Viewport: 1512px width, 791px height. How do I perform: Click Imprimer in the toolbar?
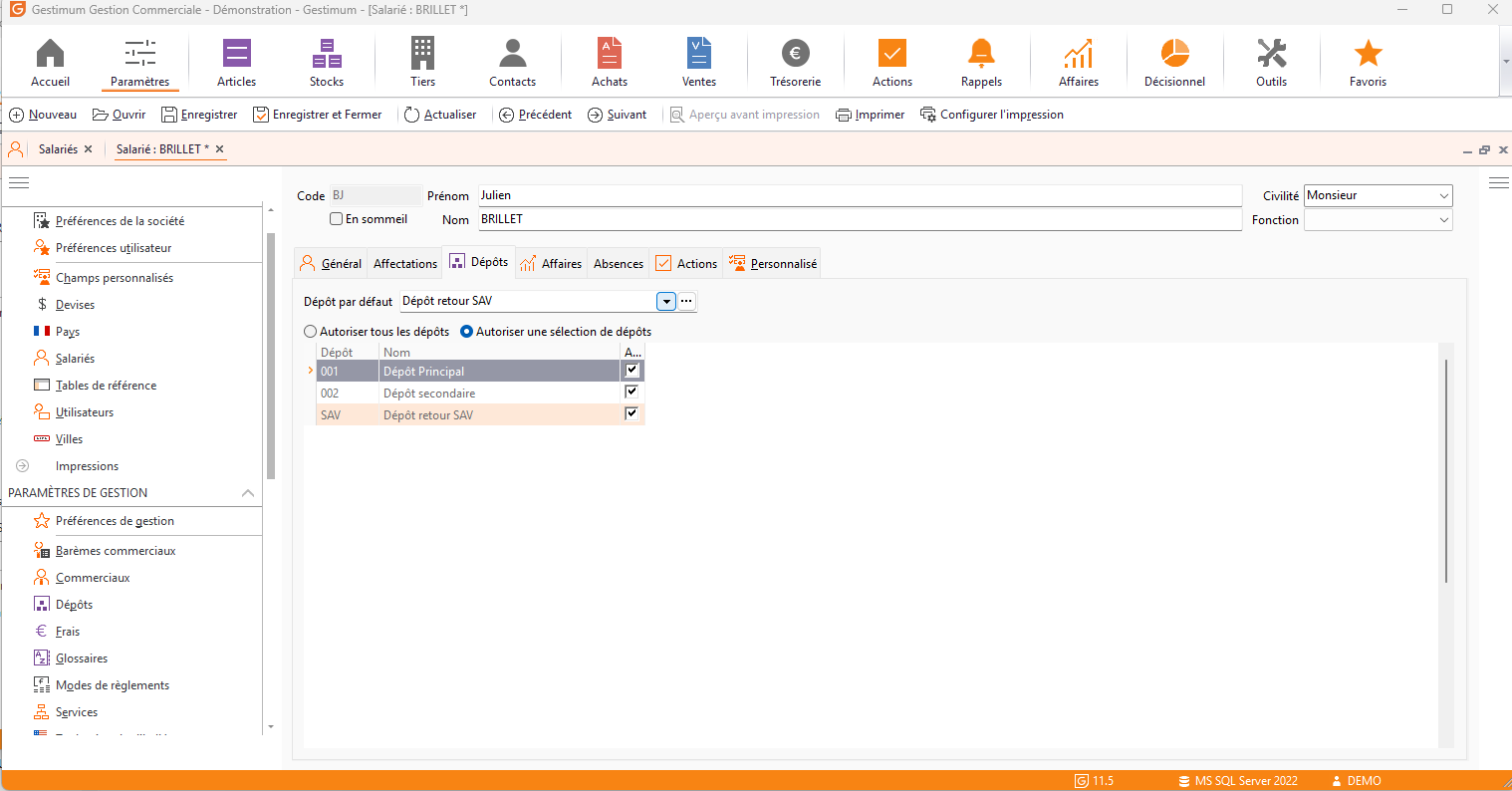click(x=871, y=115)
